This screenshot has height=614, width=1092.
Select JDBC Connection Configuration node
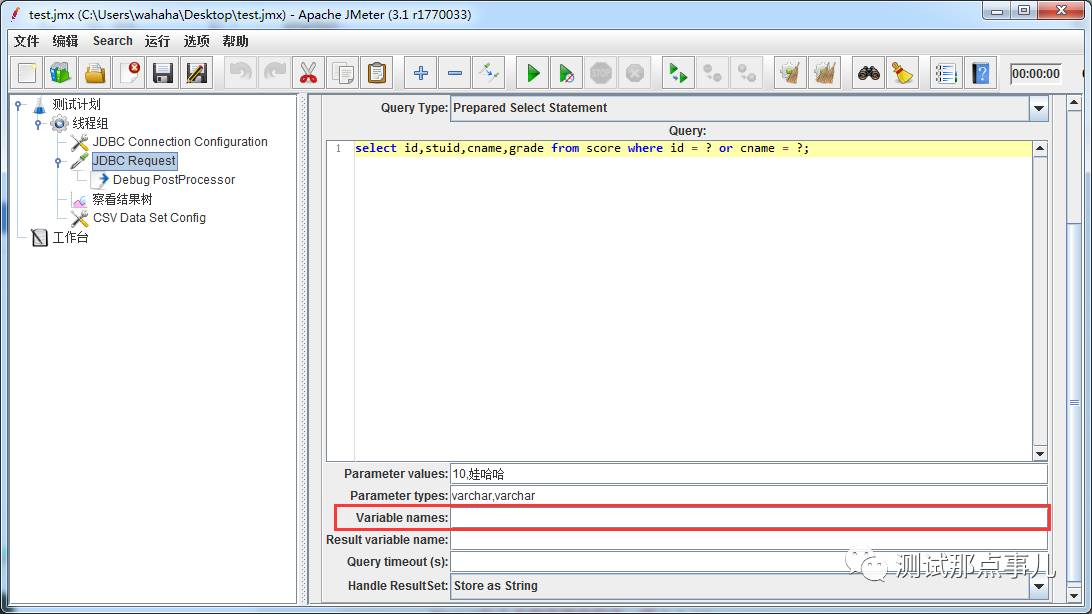tap(180, 142)
